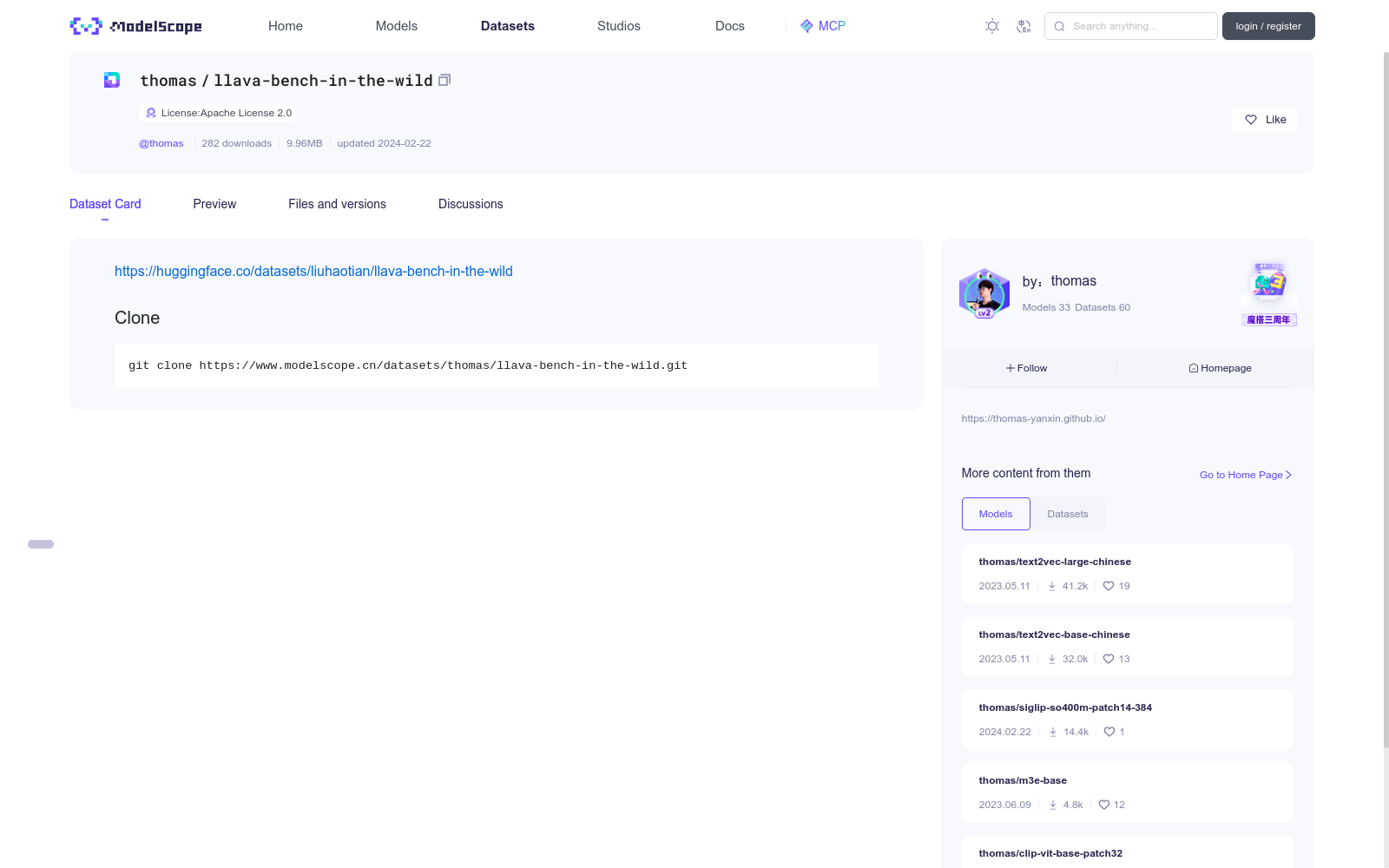The width and height of the screenshot is (1389, 868).
Task: Click download icon for text2vec-large-chinese
Action: click(1052, 586)
